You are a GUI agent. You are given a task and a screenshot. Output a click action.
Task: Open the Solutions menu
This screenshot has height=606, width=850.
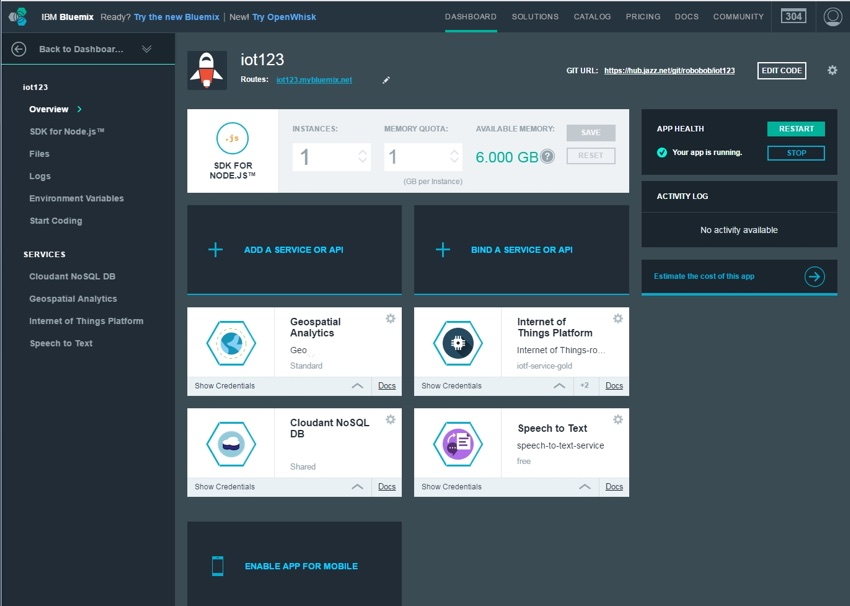(535, 17)
